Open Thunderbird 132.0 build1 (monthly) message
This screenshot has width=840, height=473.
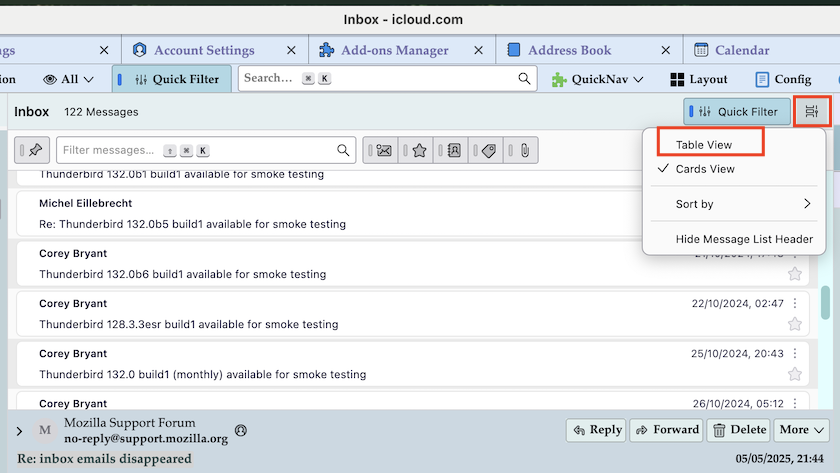(x=412, y=364)
